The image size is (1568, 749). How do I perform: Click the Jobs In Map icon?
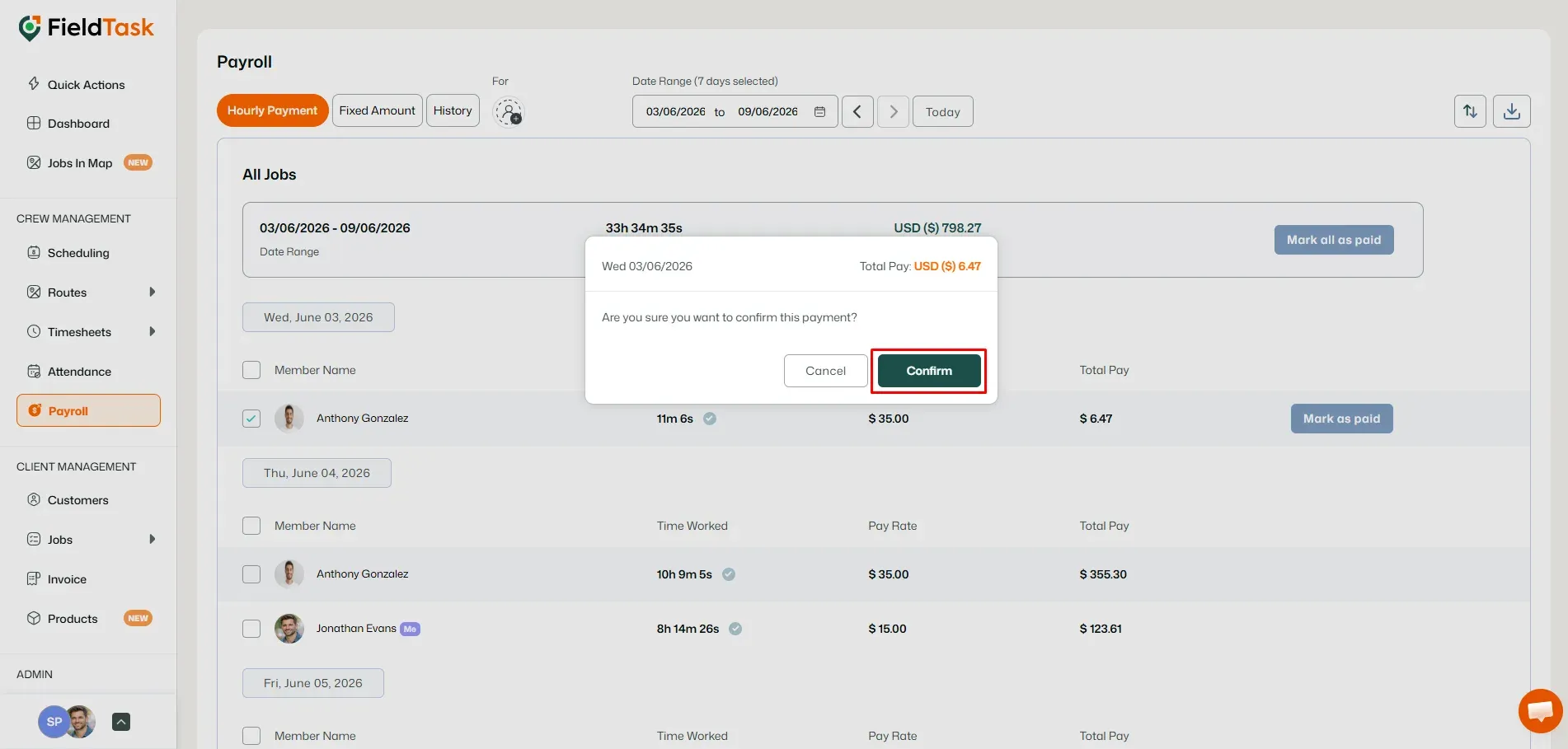[x=34, y=162]
